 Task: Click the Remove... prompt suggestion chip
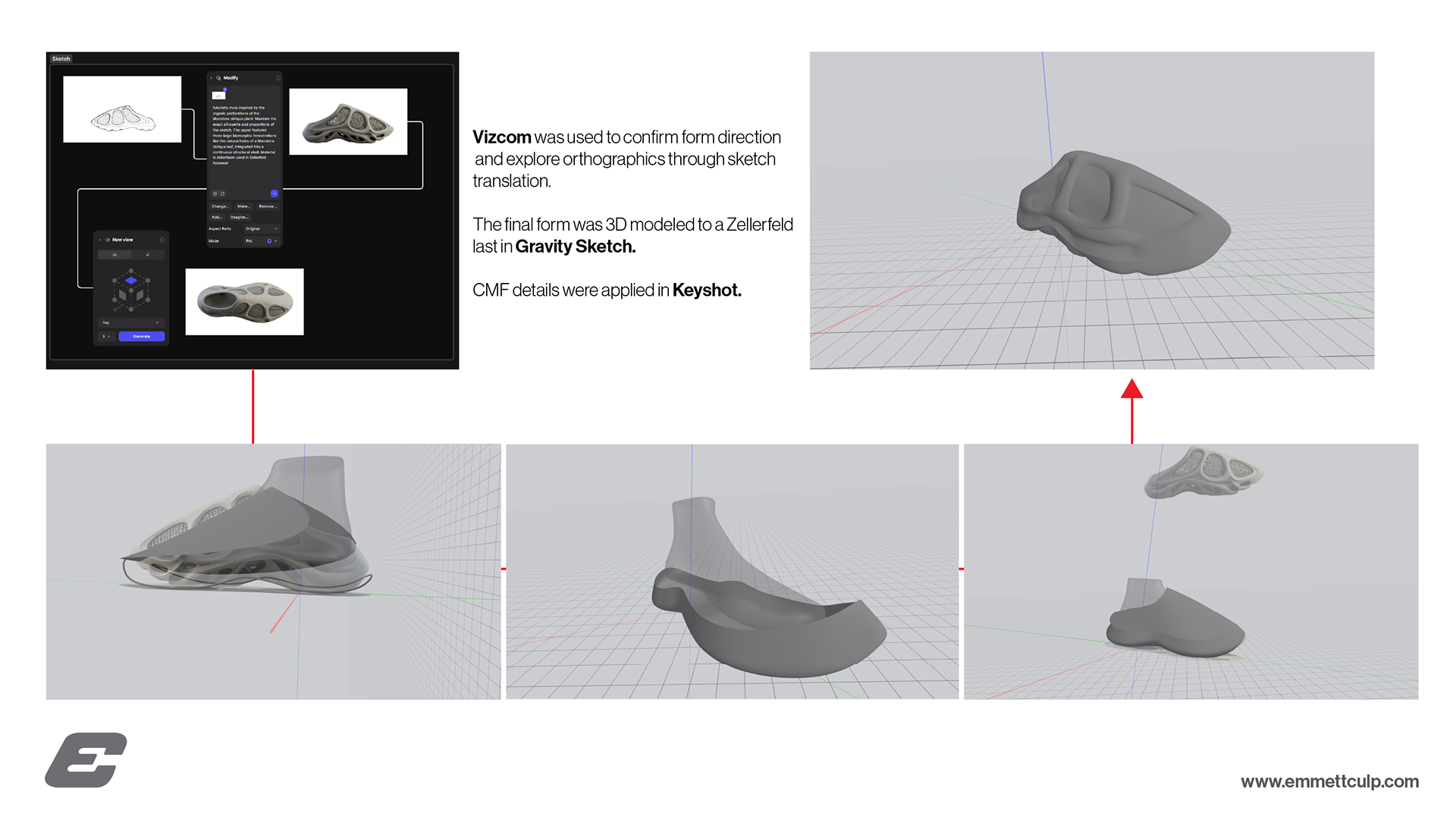(x=268, y=206)
